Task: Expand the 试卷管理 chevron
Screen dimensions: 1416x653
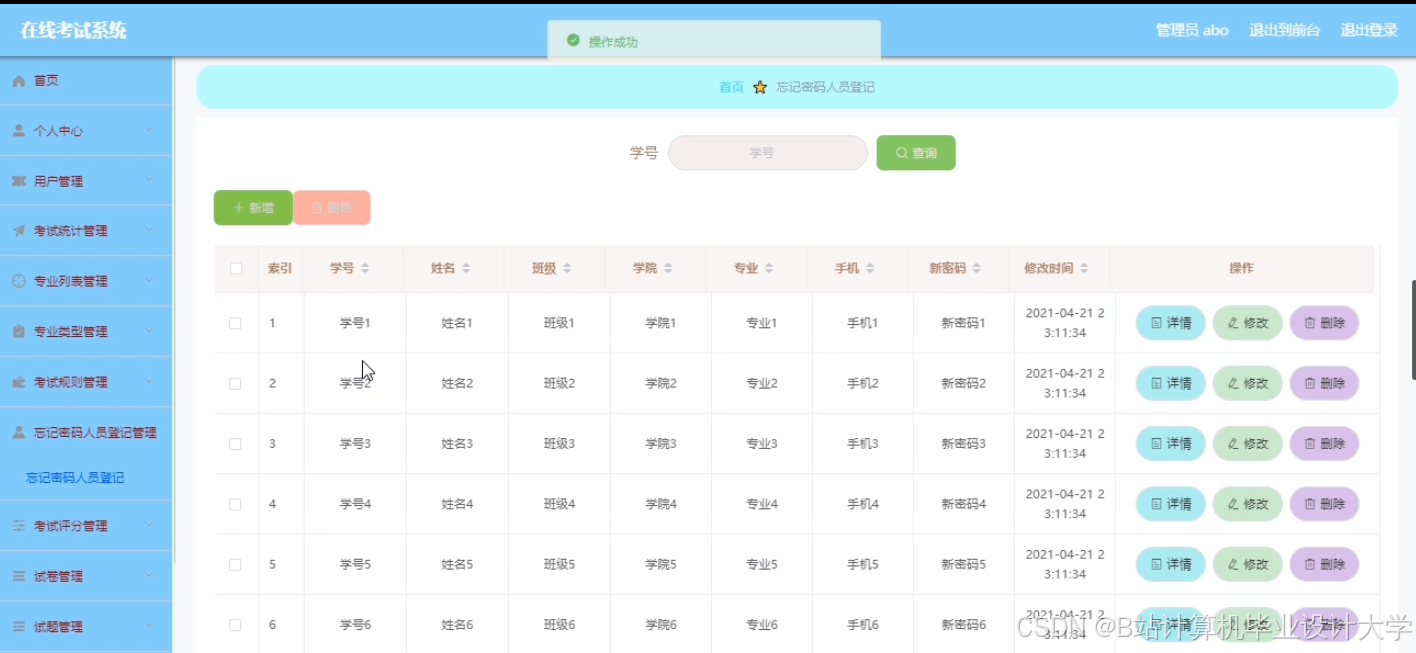Action: pos(149,576)
